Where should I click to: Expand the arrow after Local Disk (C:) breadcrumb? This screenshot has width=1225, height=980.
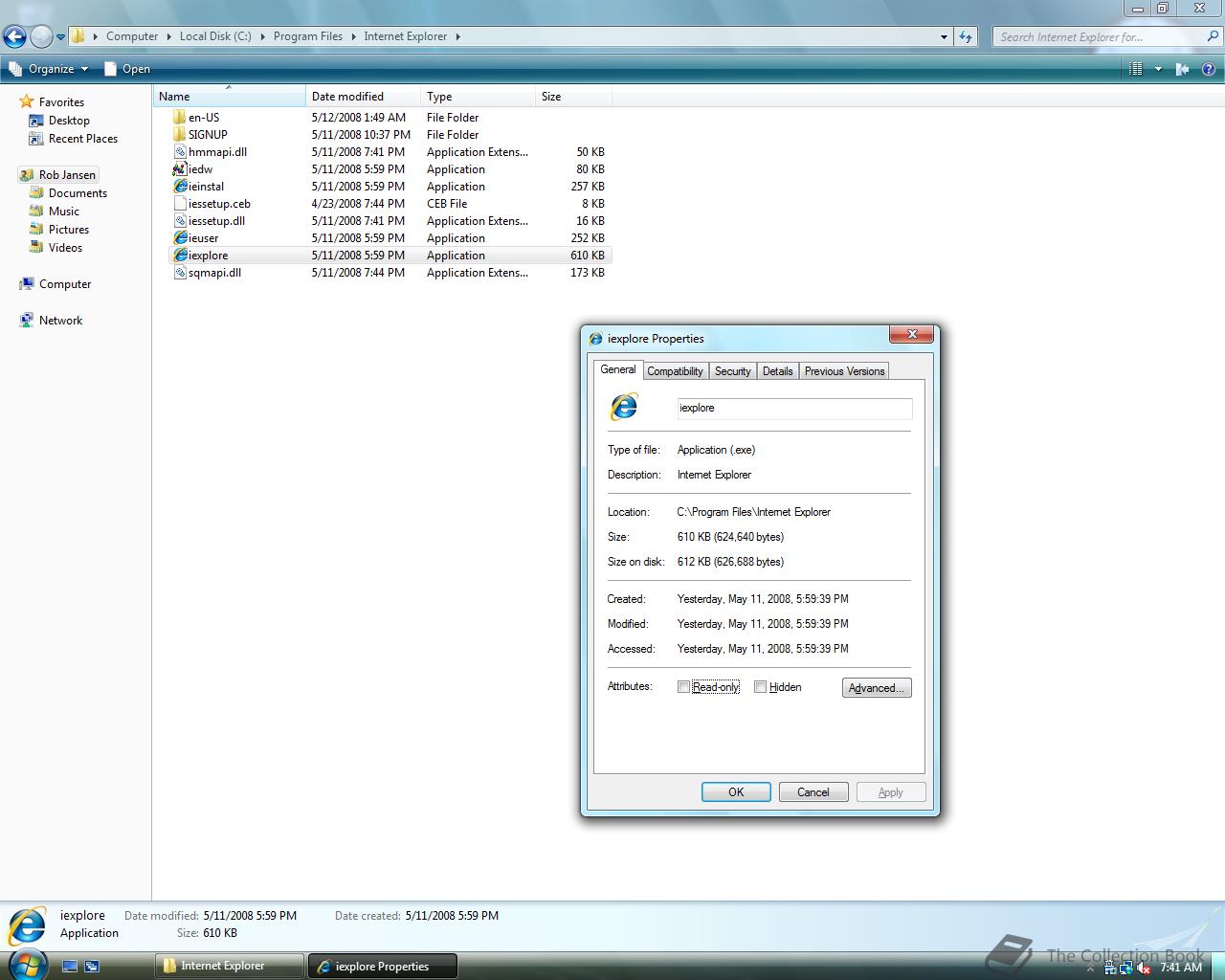[x=262, y=36]
